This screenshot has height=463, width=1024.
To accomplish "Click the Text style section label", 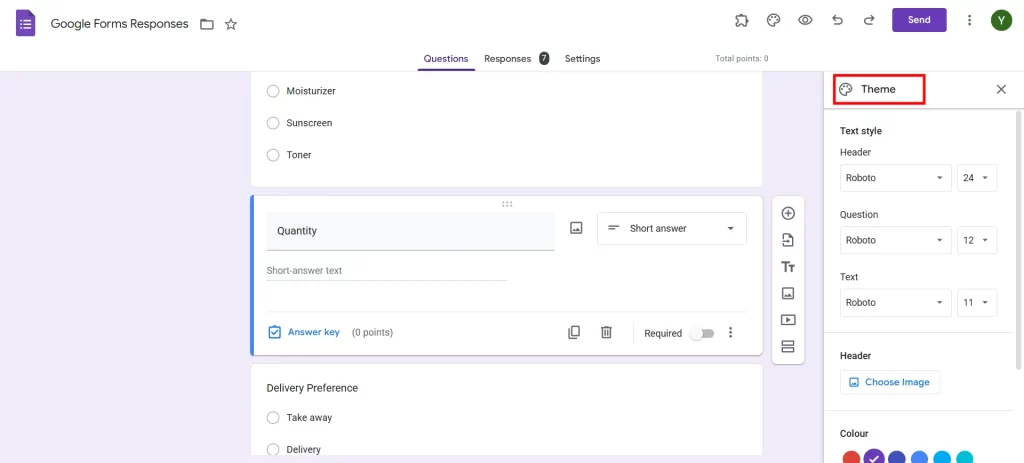I will tap(861, 131).
